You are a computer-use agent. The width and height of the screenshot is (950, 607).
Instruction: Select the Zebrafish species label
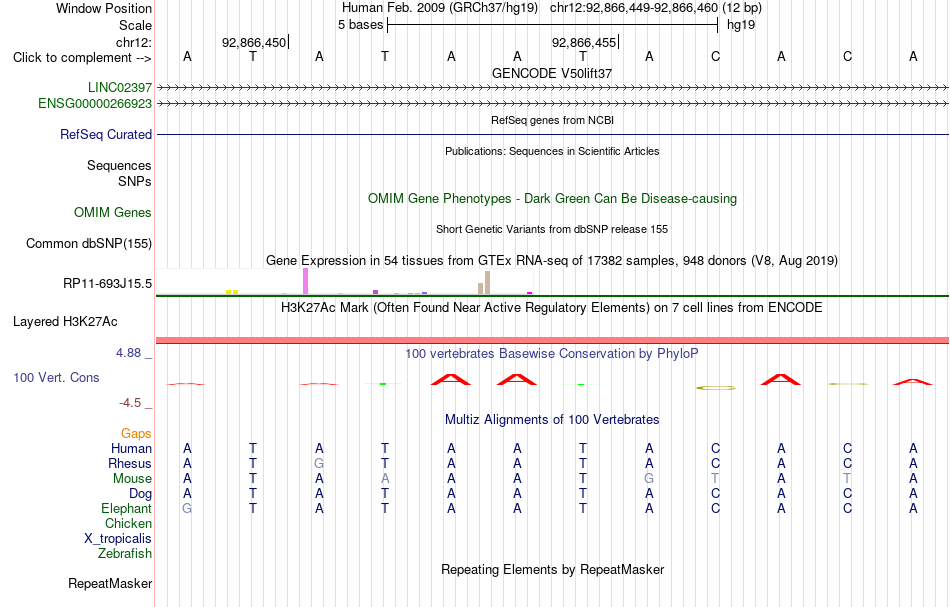pos(125,553)
